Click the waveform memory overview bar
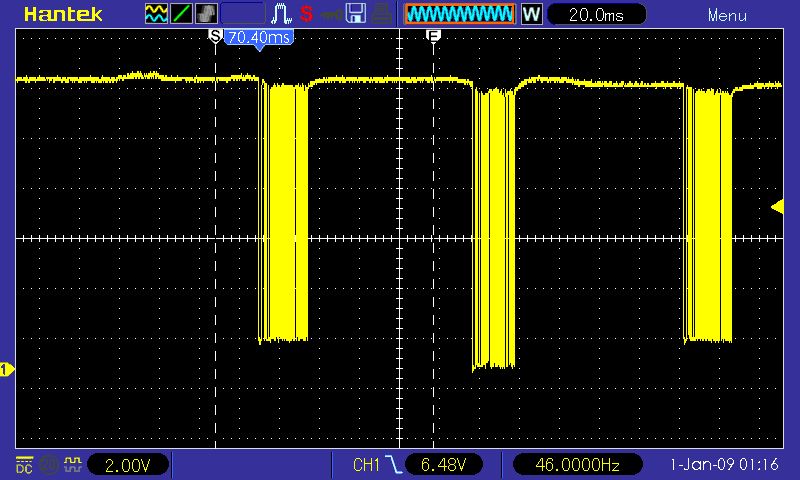This screenshot has width=800, height=480. [460, 14]
